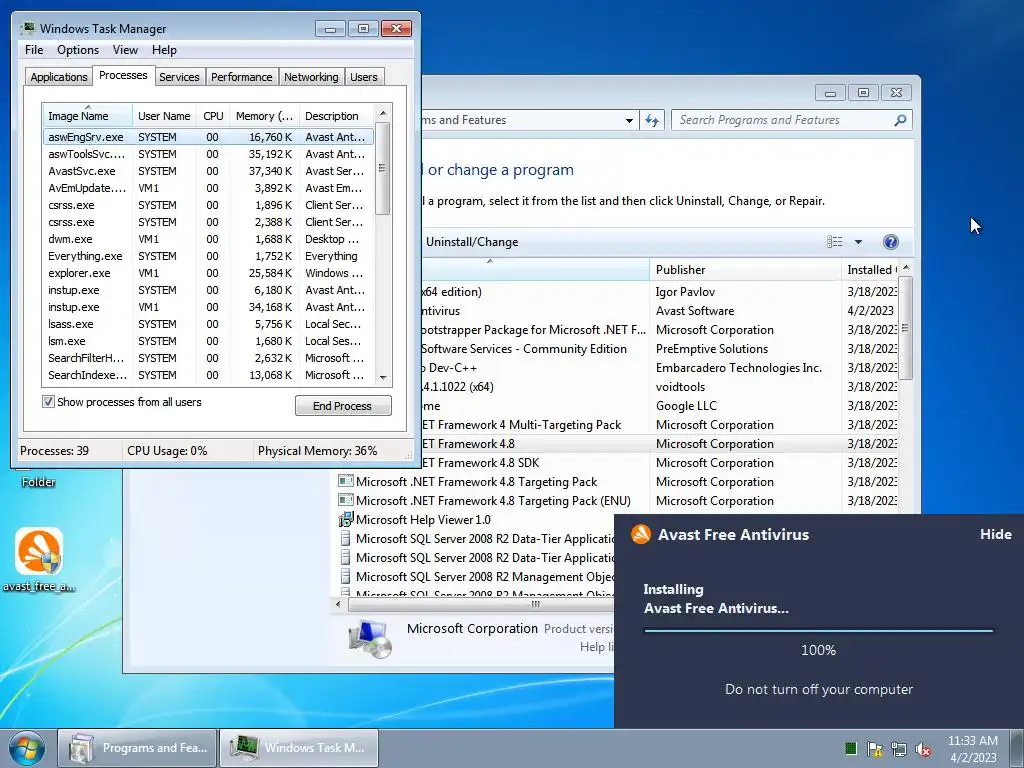Switch to the Networking tab
This screenshot has width=1024, height=768.
click(x=311, y=77)
